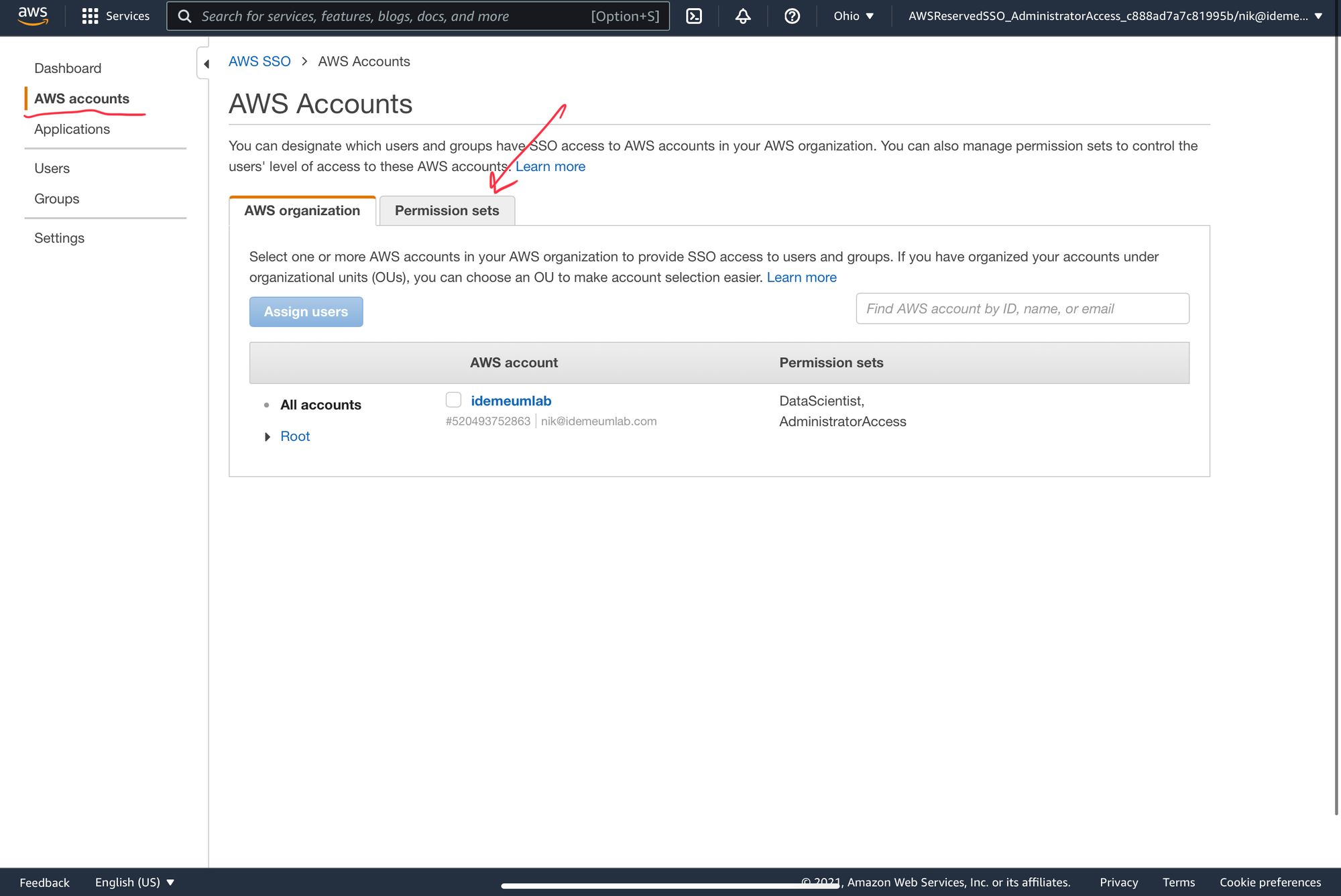Screen dimensions: 1341x896
Task: Go to the AWS console home logo
Action: click(x=33, y=15)
